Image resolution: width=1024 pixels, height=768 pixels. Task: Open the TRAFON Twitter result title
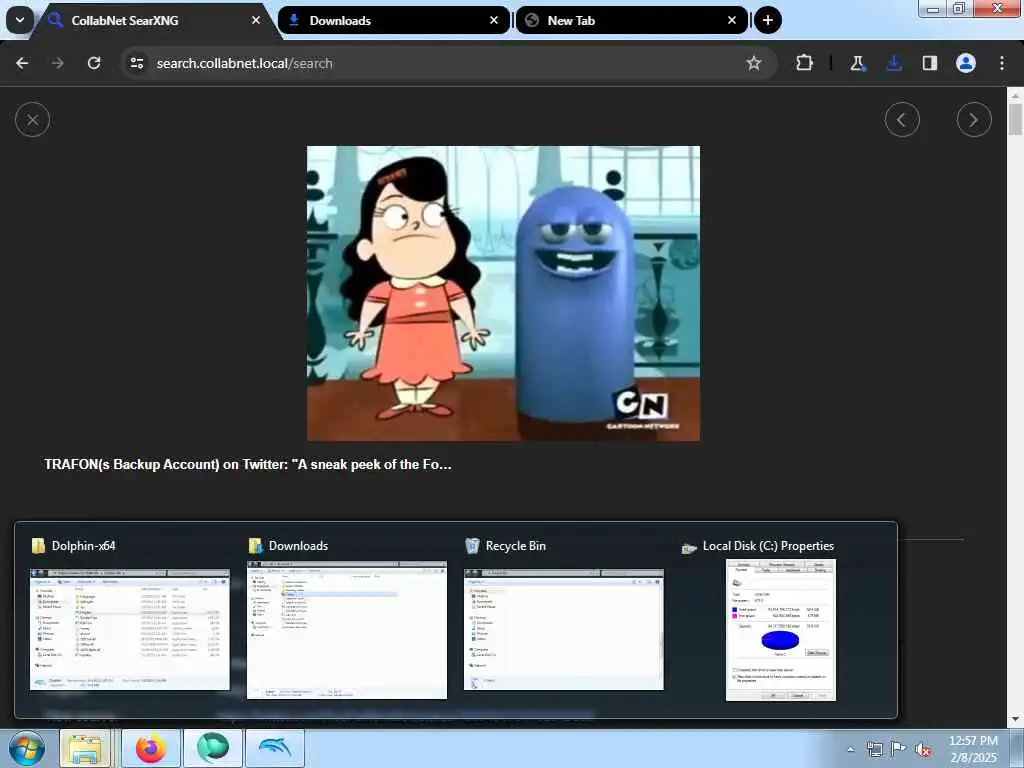point(248,464)
